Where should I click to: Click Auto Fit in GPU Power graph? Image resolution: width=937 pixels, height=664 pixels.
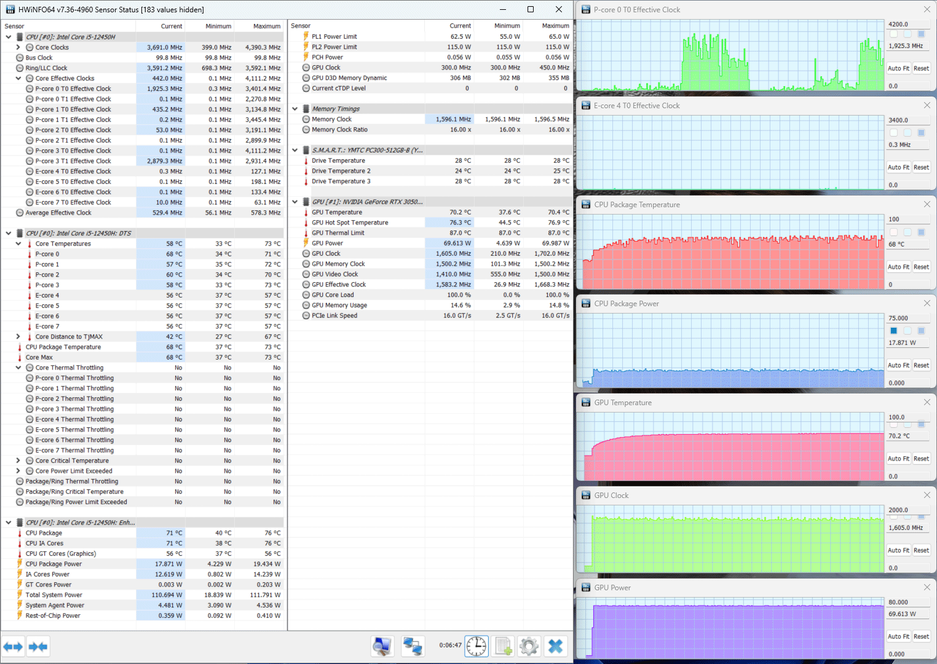[x=898, y=637]
